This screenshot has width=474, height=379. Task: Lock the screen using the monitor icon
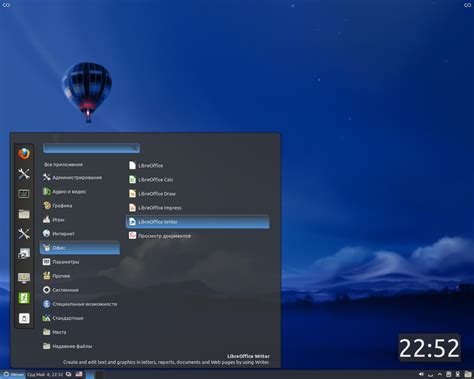point(24,278)
